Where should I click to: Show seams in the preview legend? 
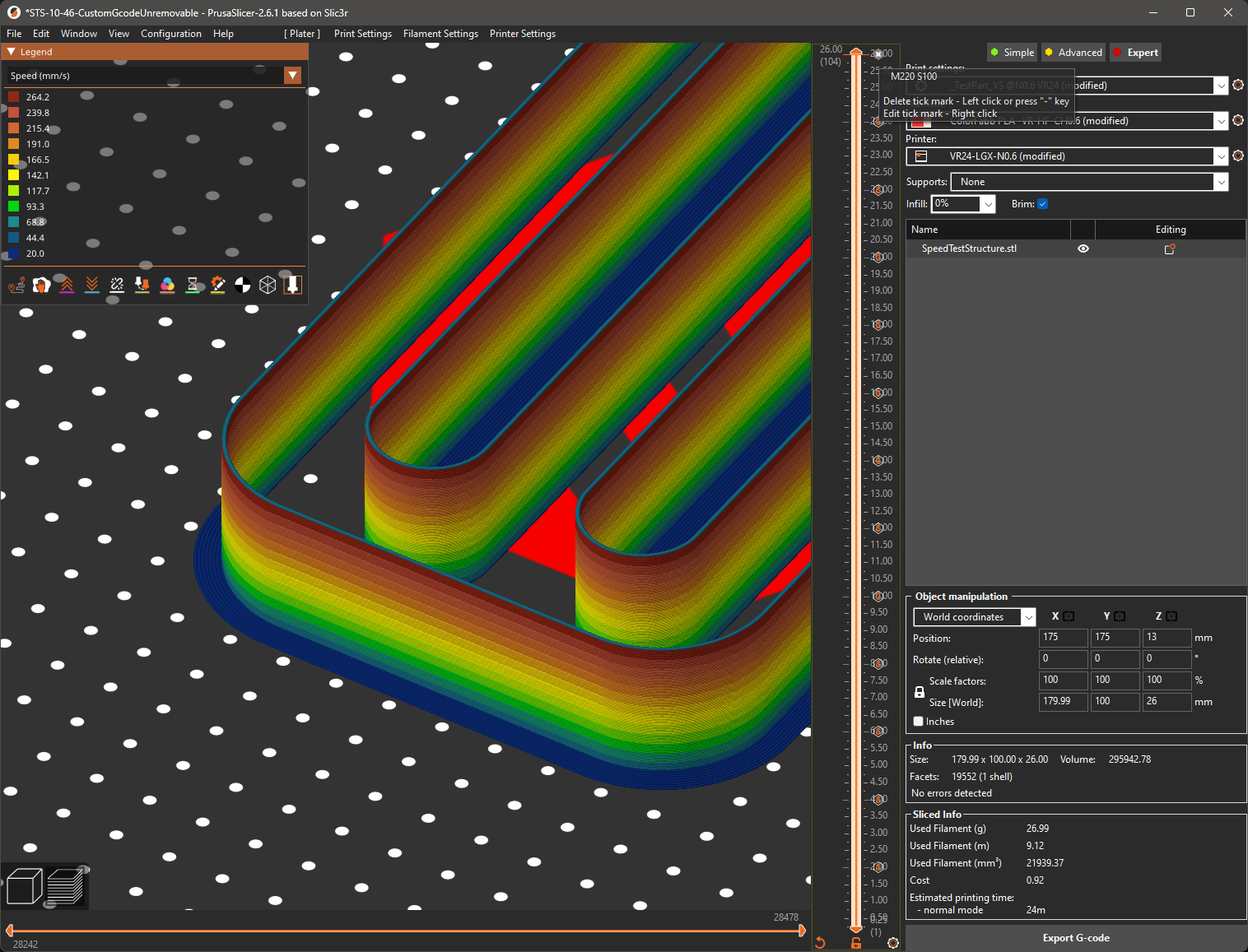point(116,285)
